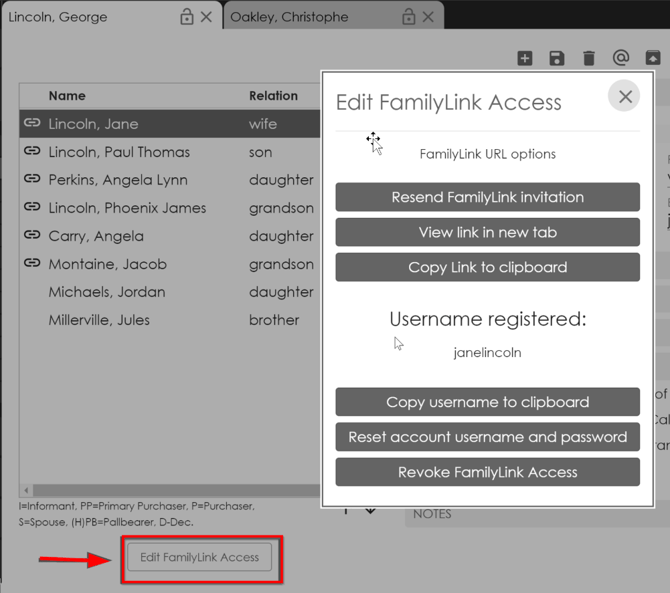Click the @ email icon
670x593 pixels.
621,59
